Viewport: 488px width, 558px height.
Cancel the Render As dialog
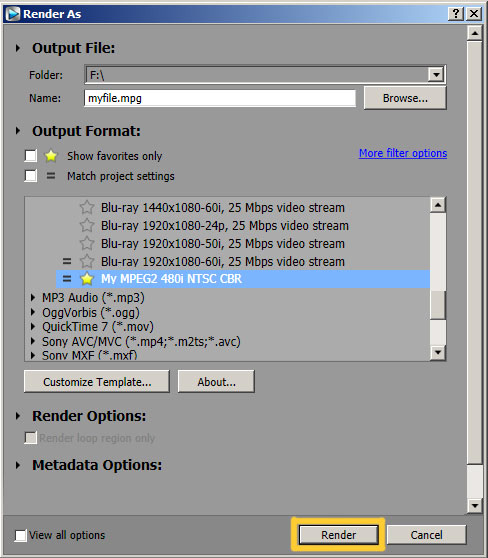(426, 535)
